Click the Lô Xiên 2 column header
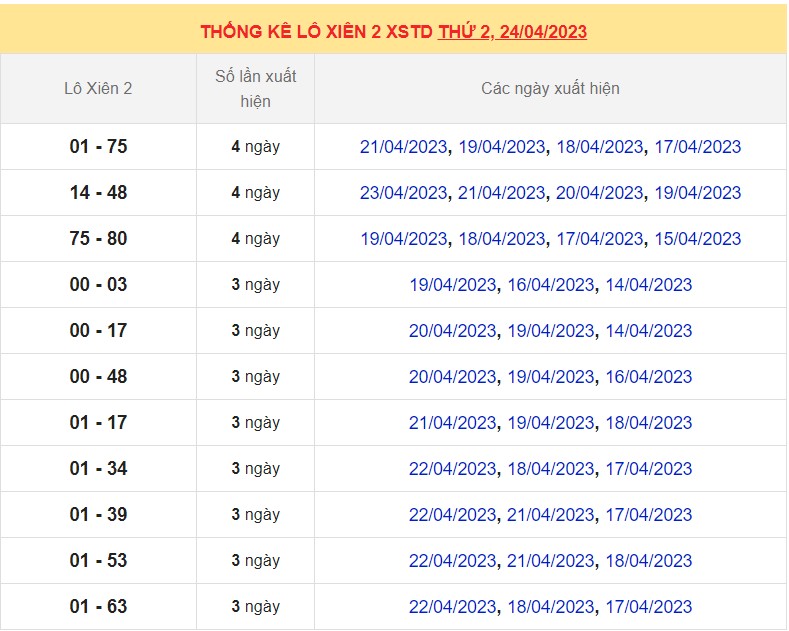This screenshot has width=789, height=631. pos(98,88)
